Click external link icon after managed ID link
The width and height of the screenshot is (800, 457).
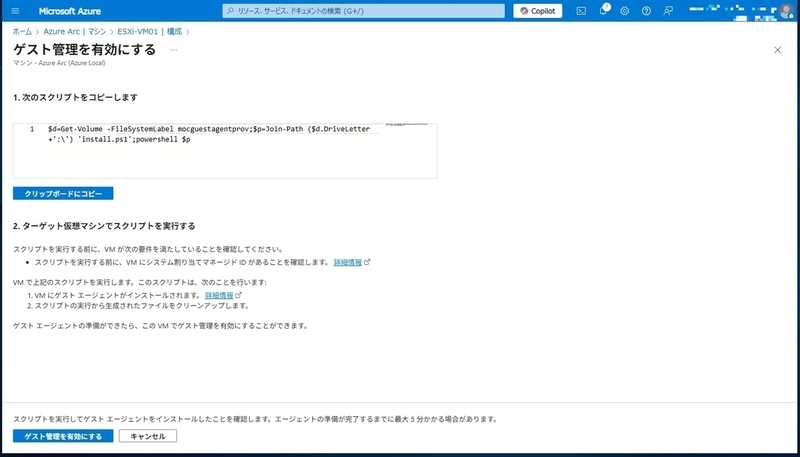367,262
